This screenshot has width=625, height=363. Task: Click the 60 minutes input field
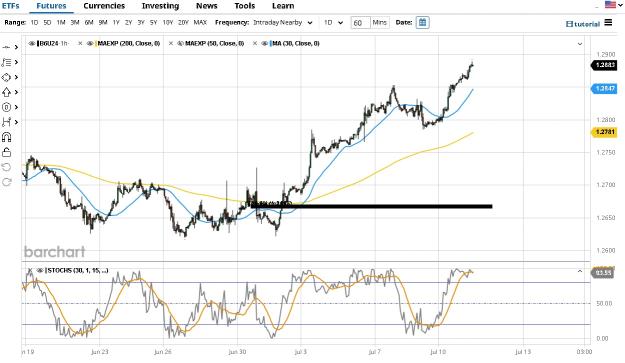coord(360,23)
